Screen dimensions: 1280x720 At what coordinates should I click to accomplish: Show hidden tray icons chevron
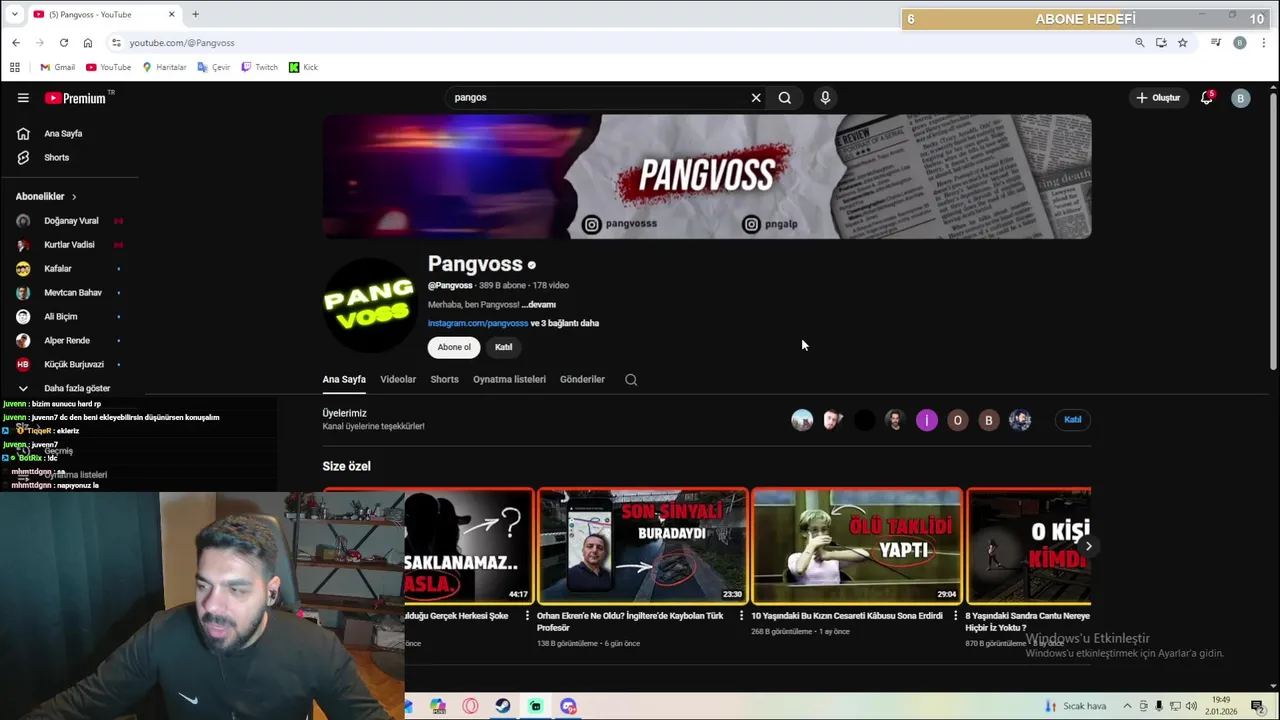coord(1128,706)
